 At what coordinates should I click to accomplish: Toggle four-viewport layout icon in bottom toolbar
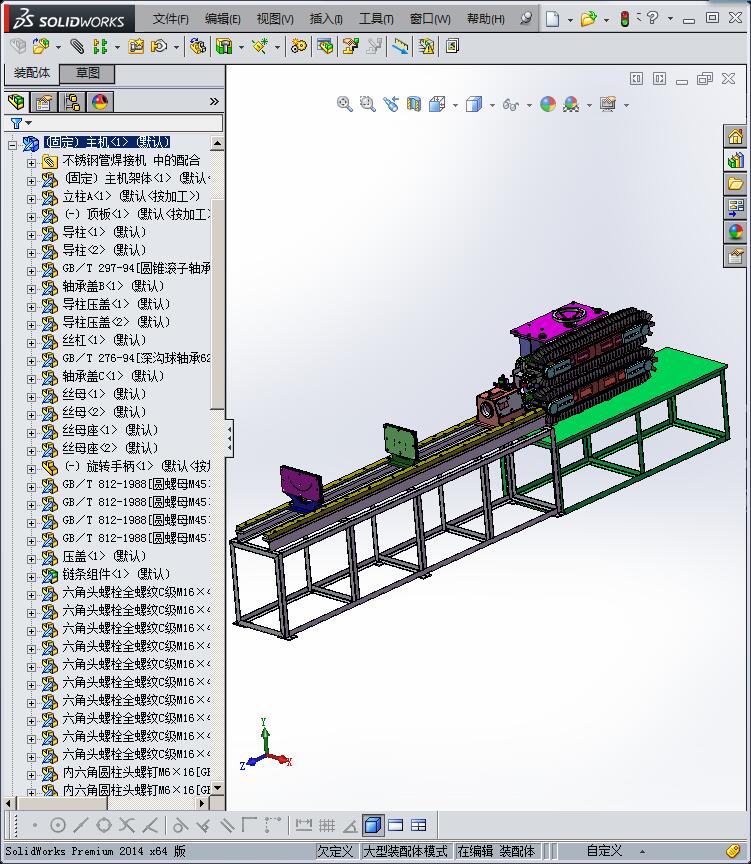[x=419, y=825]
